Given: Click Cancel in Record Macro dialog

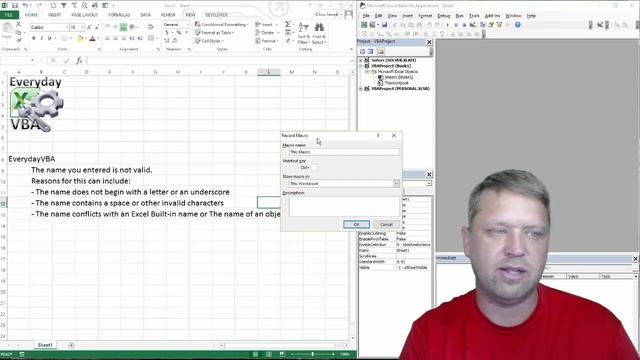Looking at the screenshot, I should click(x=386, y=224).
